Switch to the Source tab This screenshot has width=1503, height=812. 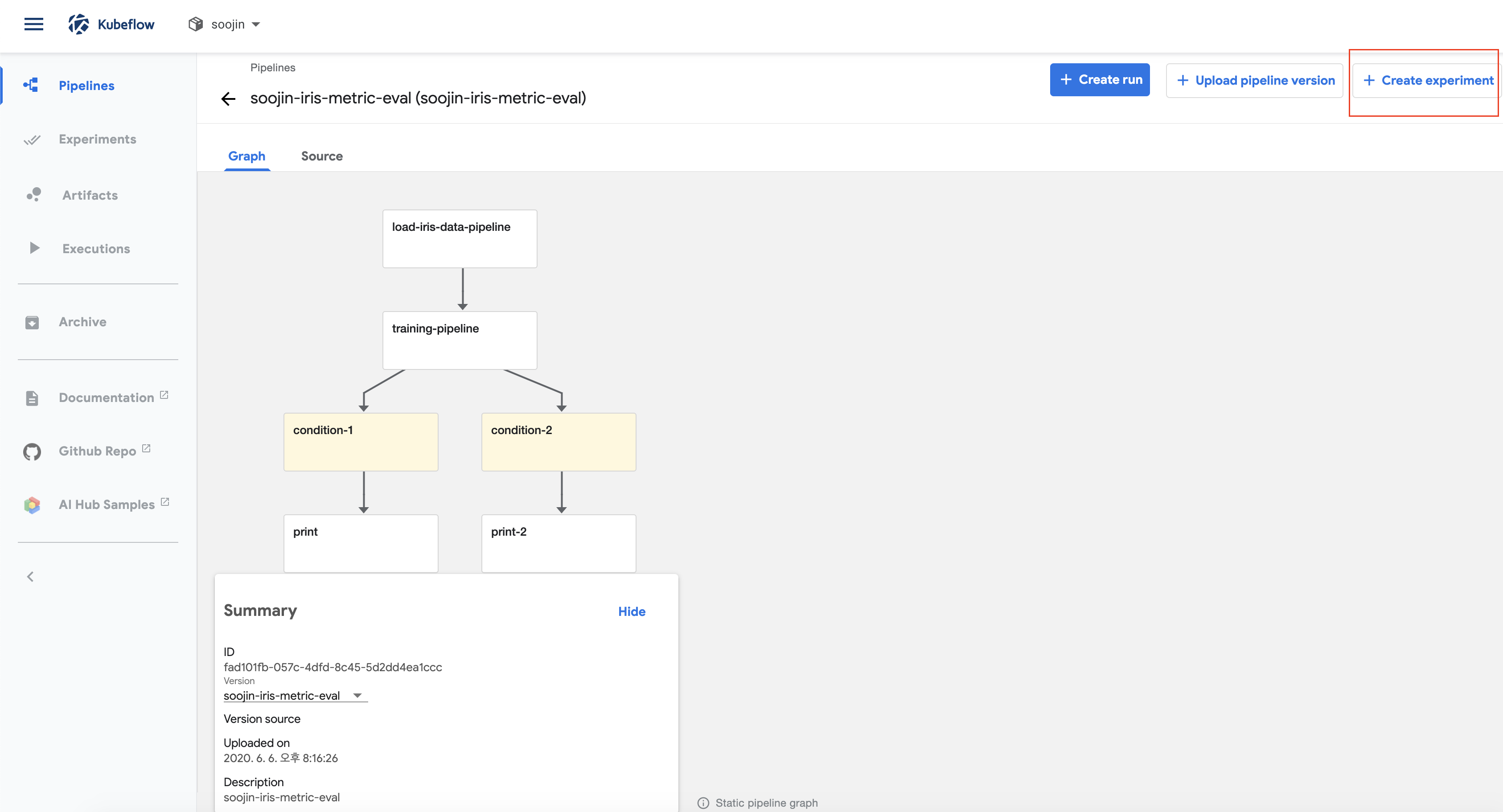click(x=321, y=156)
